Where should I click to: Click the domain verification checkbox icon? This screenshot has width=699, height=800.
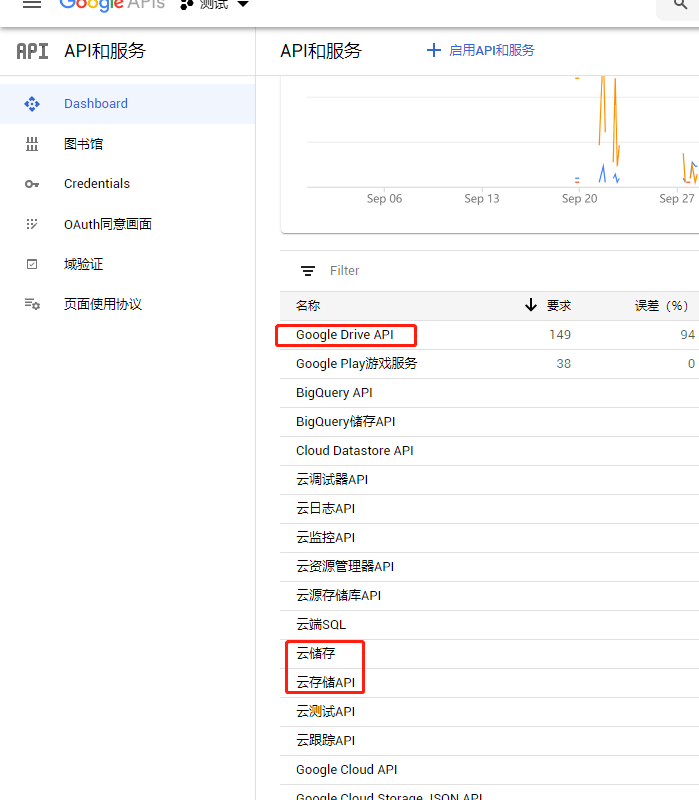click(x=32, y=264)
